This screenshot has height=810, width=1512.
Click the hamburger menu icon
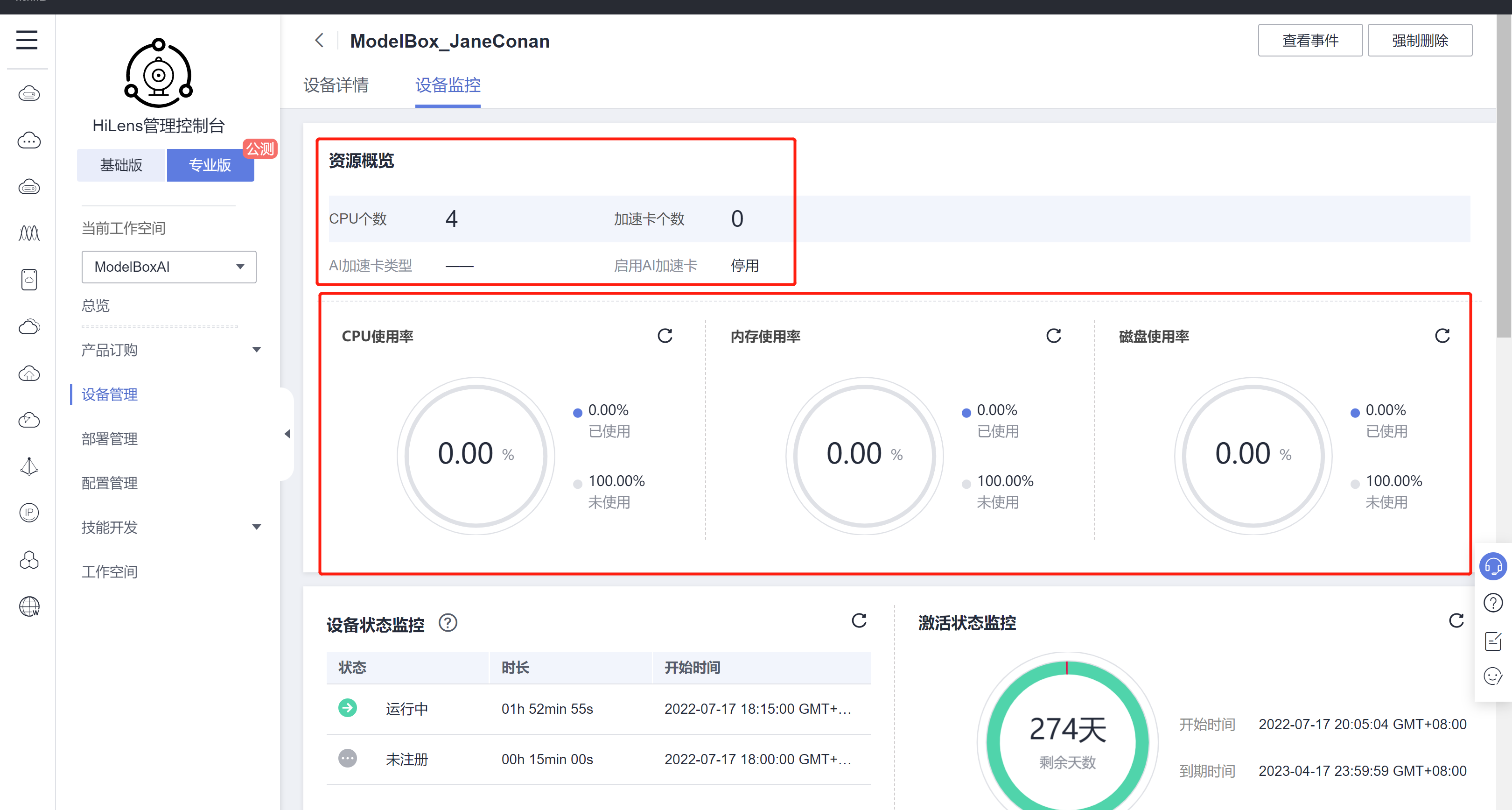point(27,40)
